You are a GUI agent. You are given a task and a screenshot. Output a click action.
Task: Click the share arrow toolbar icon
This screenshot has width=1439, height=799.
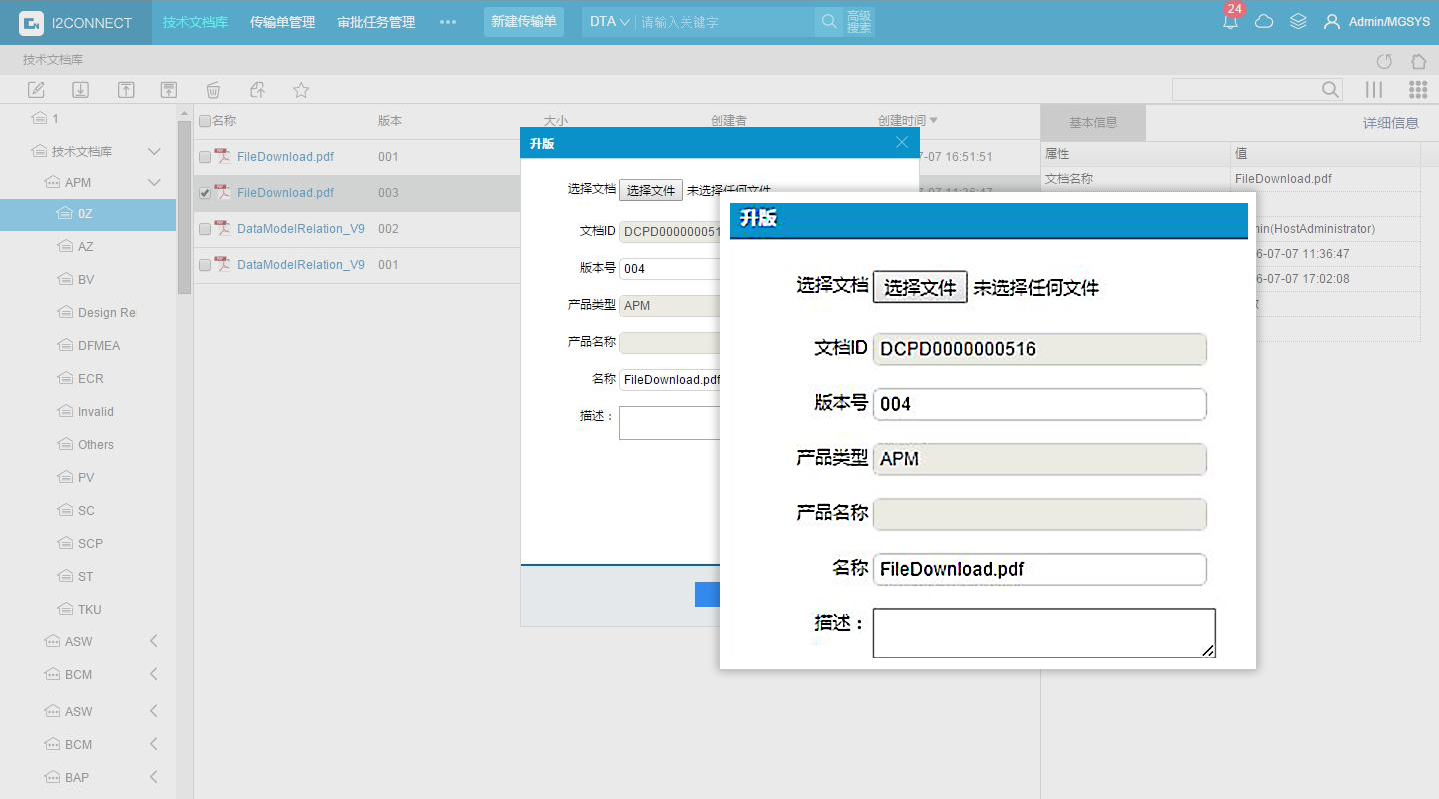pyautogui.click(x=257, y=90)
